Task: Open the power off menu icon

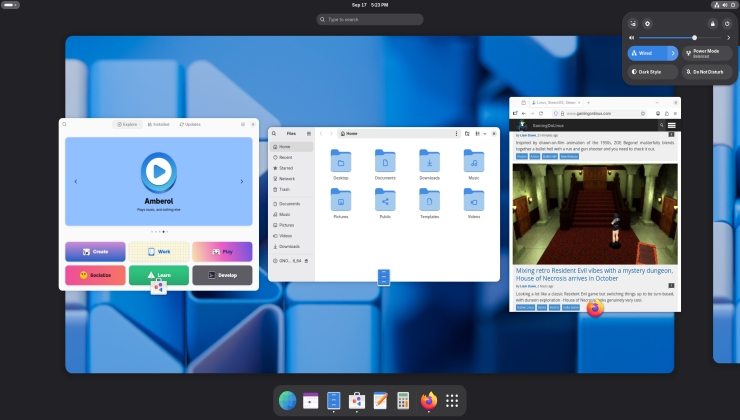Action: [726, 23]
